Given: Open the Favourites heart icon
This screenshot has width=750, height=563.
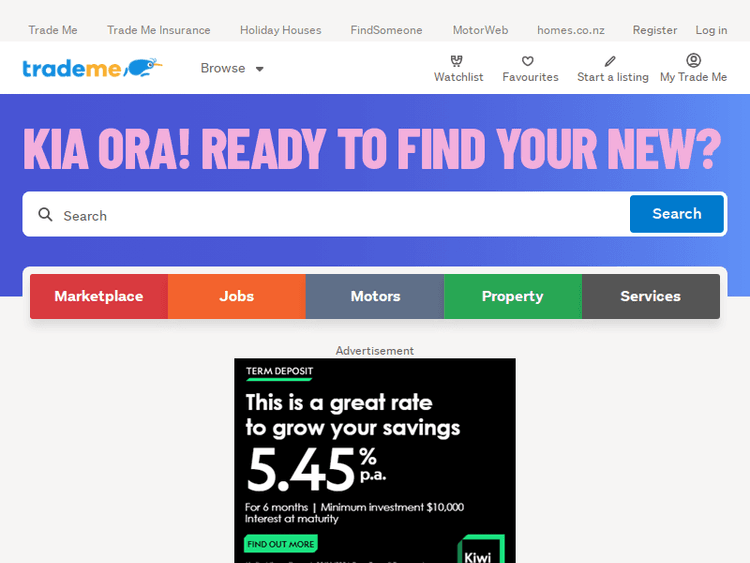Looking at the screenshot, I should 528,61.
